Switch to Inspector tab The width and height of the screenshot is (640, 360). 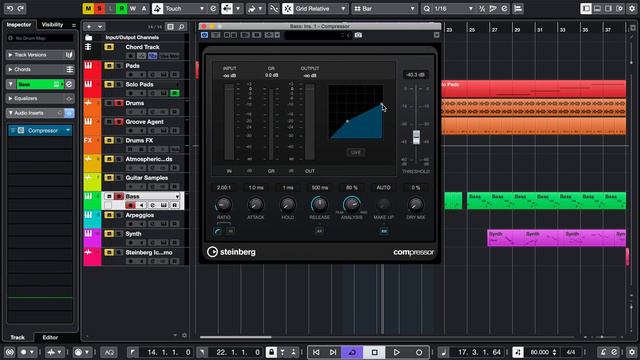pyautogui.click(x=19, y=24)
